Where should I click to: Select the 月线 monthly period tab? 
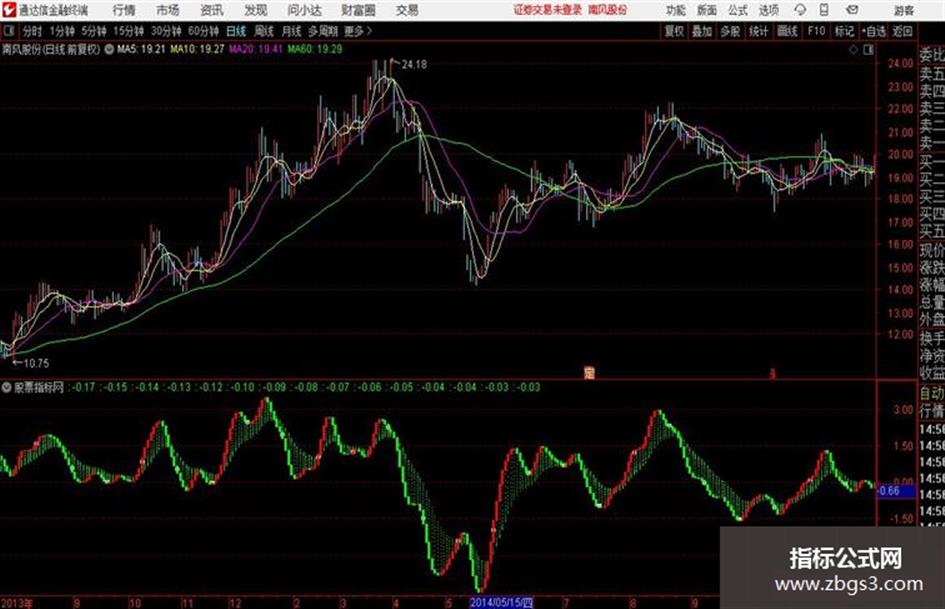[x=291, y=31]
